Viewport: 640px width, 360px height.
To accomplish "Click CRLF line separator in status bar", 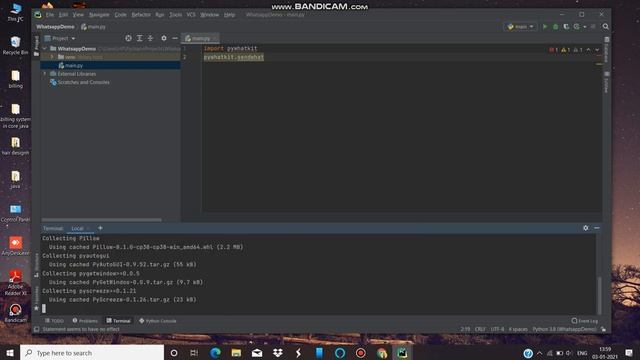I will (x=480, y=329).
